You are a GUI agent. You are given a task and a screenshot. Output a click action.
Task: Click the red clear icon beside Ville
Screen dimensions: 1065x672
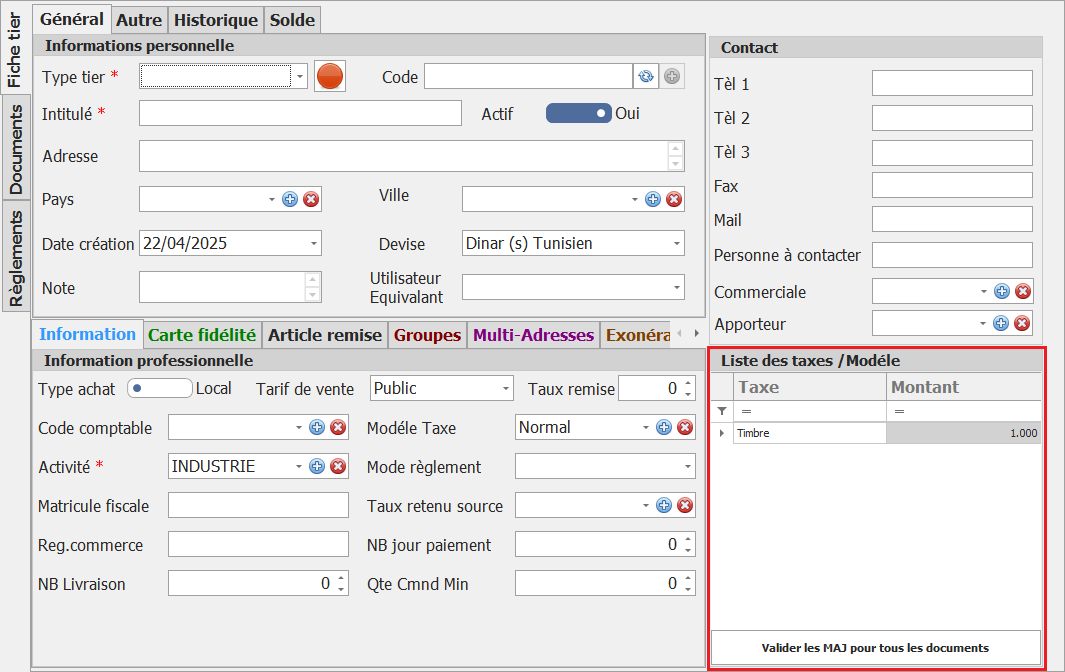coord(674,199)
